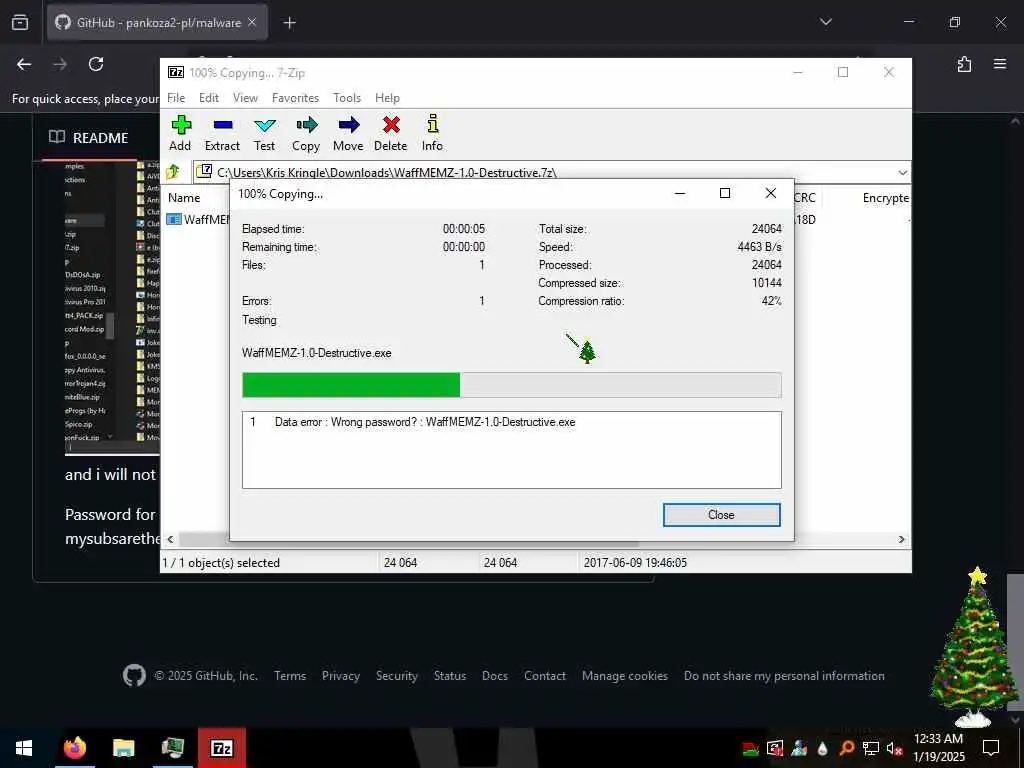Click the Name column header
This screenshot has height=768, width=1024.
[184, 198]
